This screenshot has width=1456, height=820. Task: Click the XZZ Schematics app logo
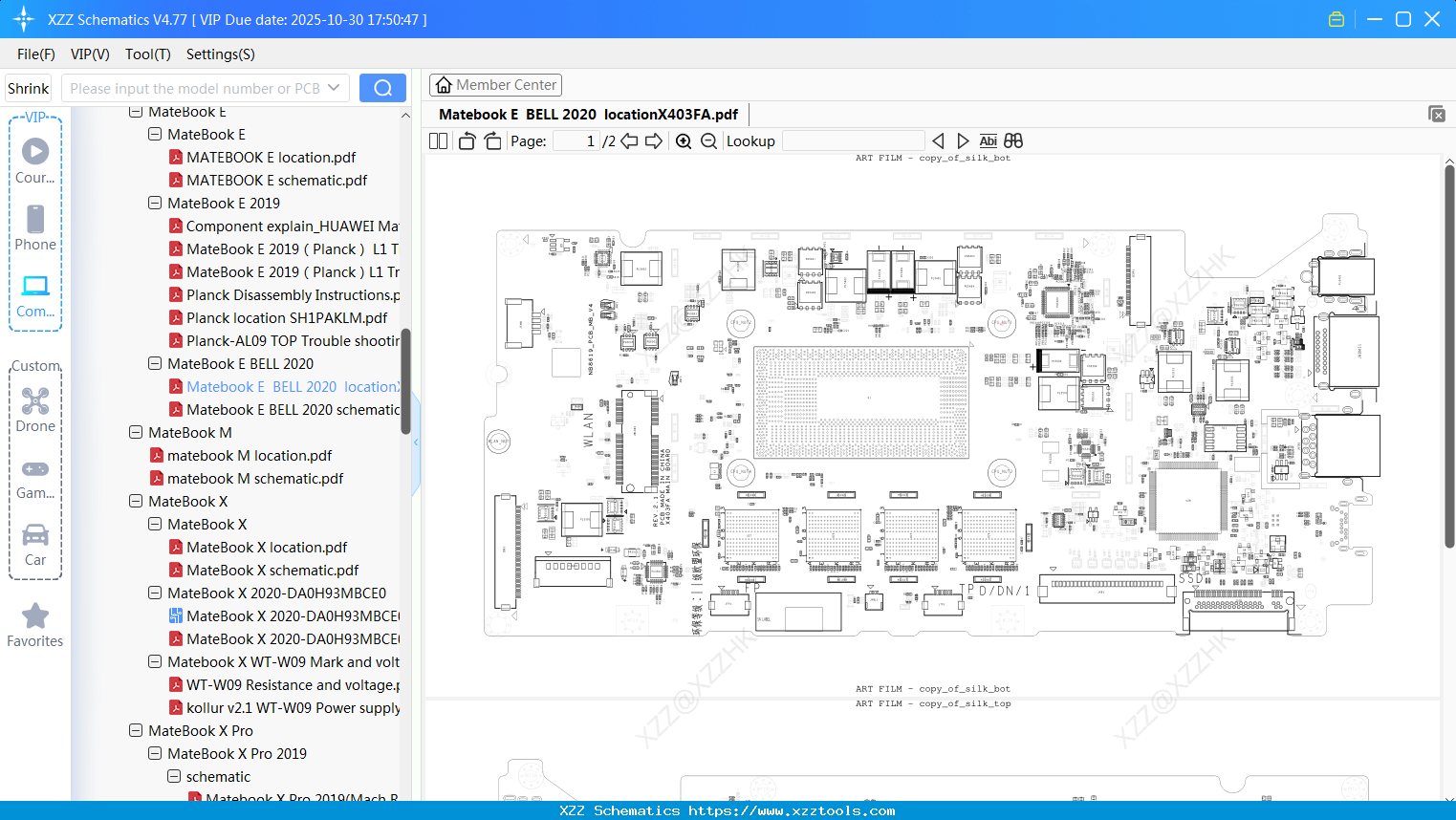24,19
